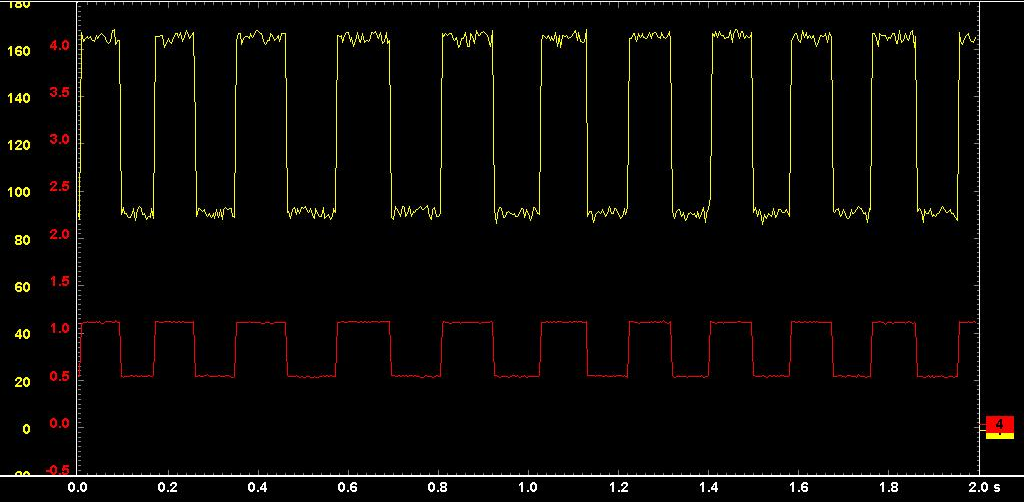Select the 0.2 mark on the time axis

point(168,487)
